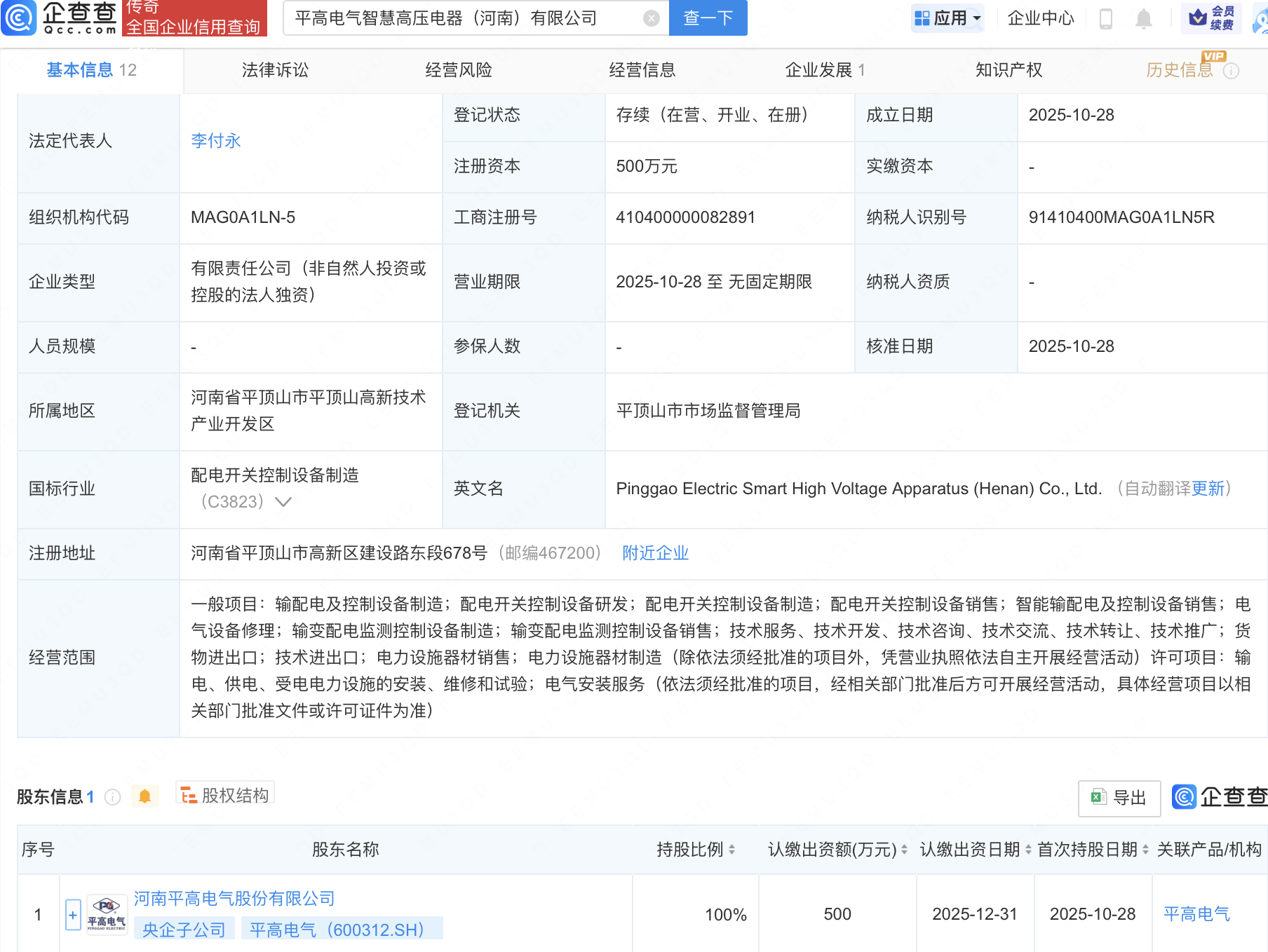Open the 应用 dropdown menu
Image resolution: width=1268 pixels, height=952 pixels.
[947, 18]
